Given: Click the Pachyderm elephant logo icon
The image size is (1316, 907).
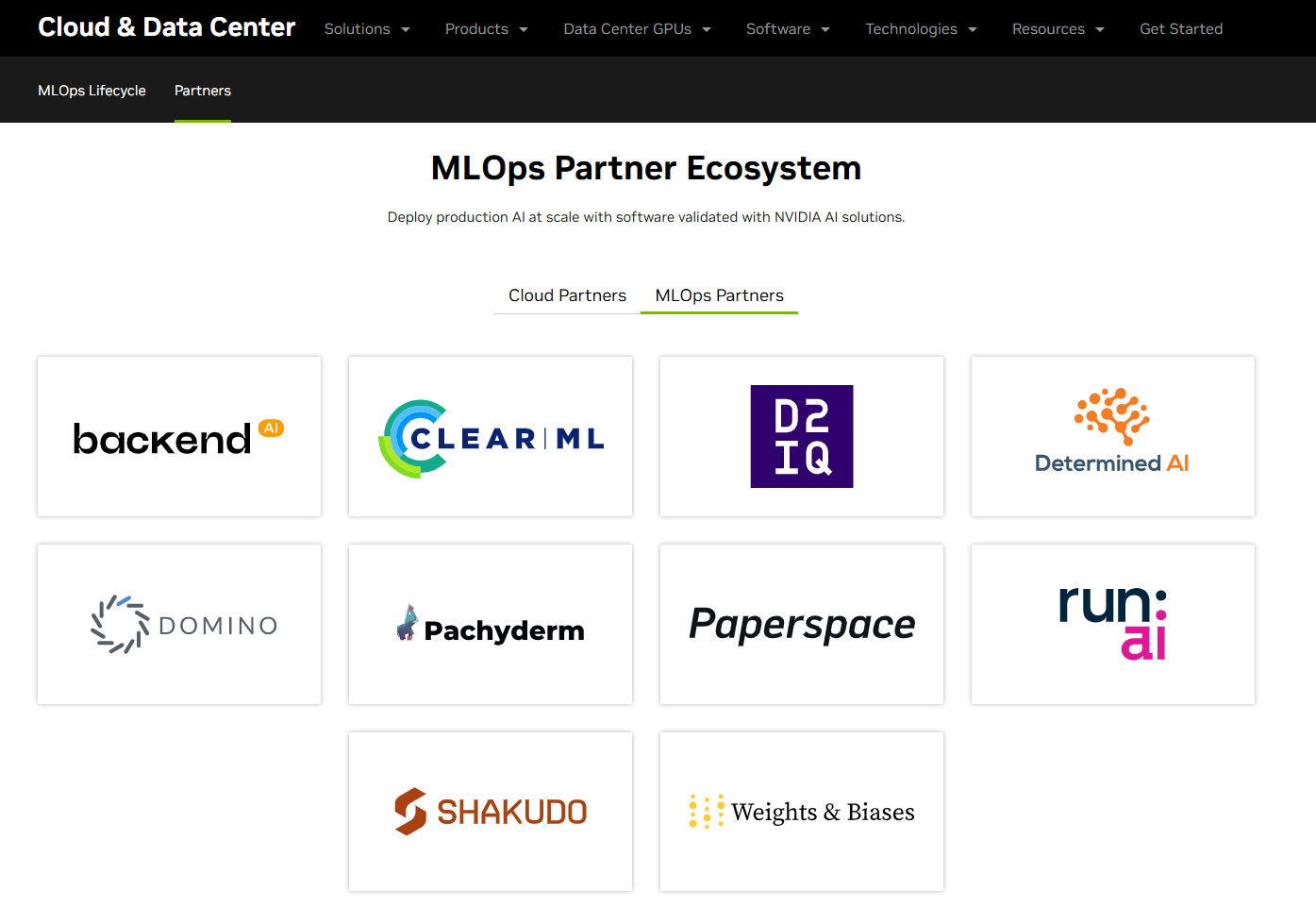Looking at the screenshot, I should pyautogui.click(x=407, y=622).
